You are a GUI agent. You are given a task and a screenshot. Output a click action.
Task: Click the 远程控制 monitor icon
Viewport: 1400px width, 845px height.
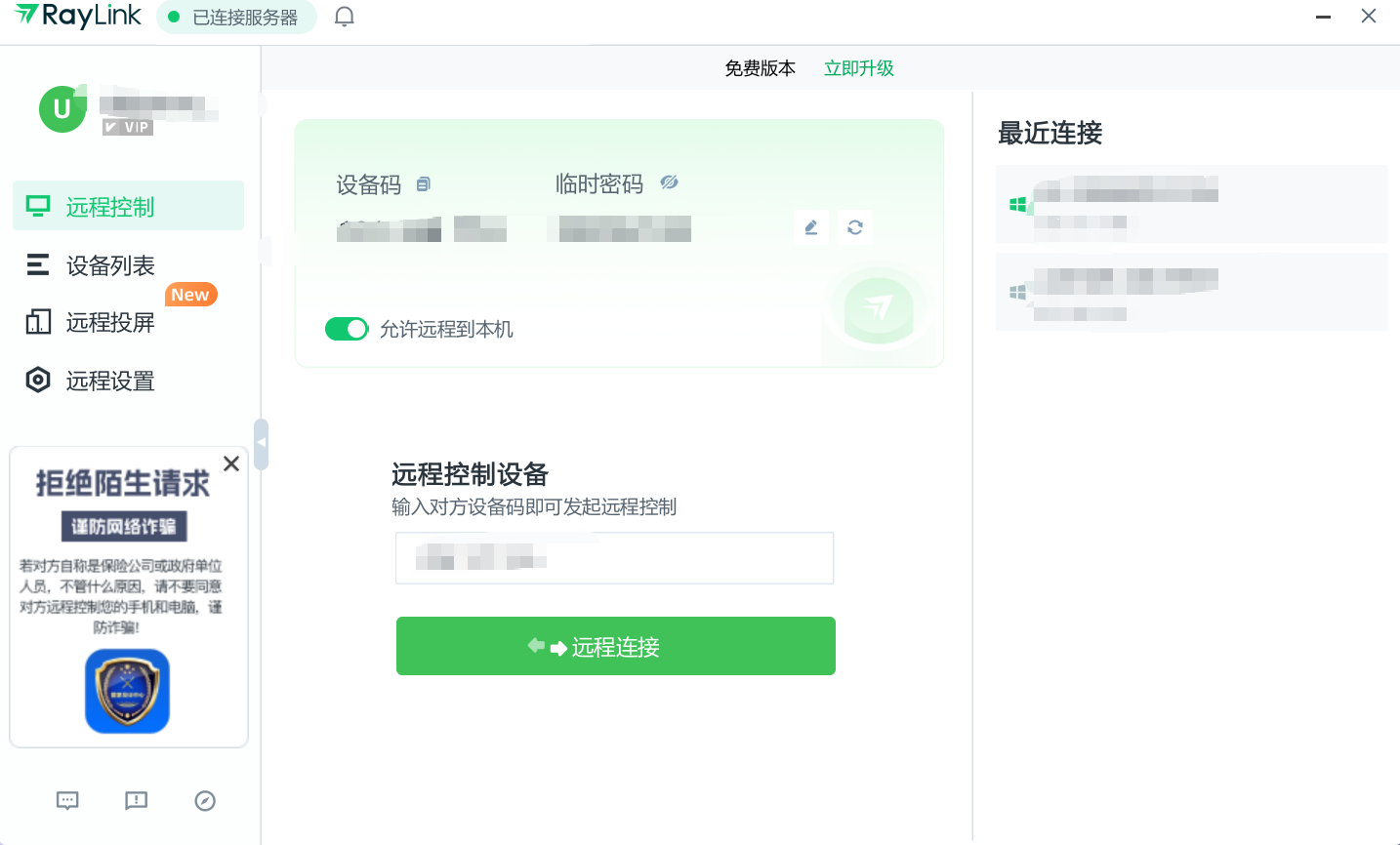click(38, 206)
